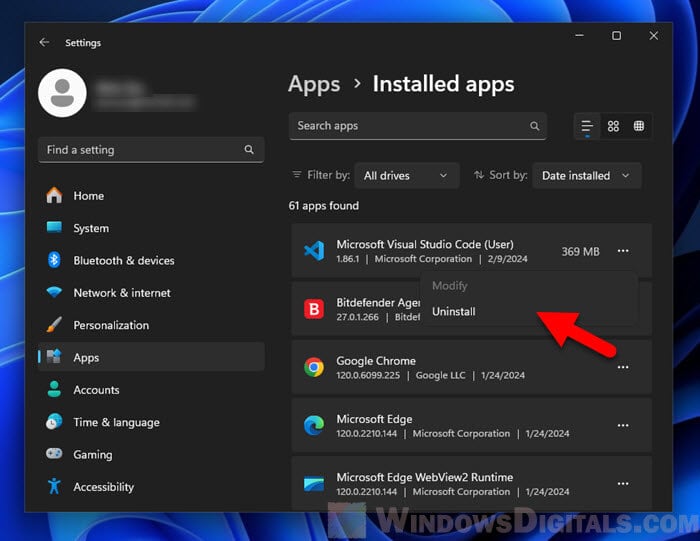Click the Bitdefender app icon

314,309
